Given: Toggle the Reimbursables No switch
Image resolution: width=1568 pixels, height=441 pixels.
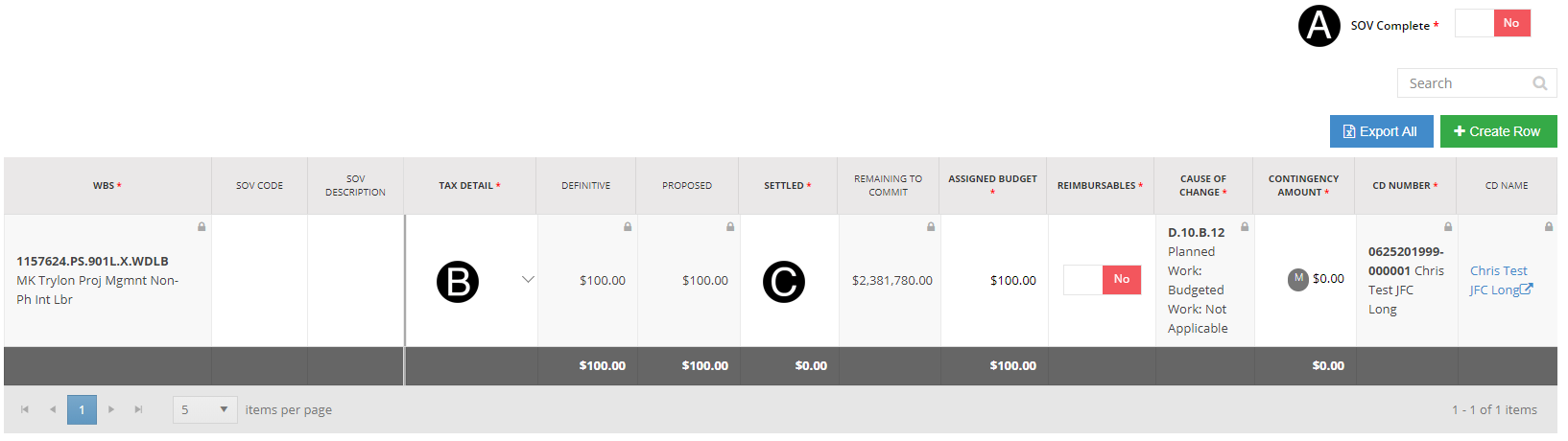Looking at the screenshot, I should (1102, 280).
